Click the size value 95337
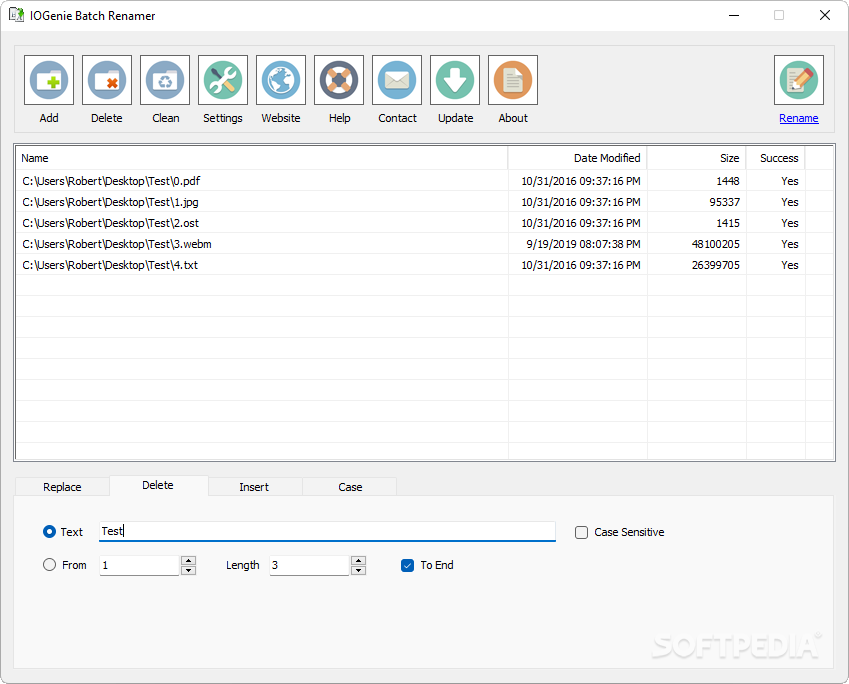 tap(724, 202)
